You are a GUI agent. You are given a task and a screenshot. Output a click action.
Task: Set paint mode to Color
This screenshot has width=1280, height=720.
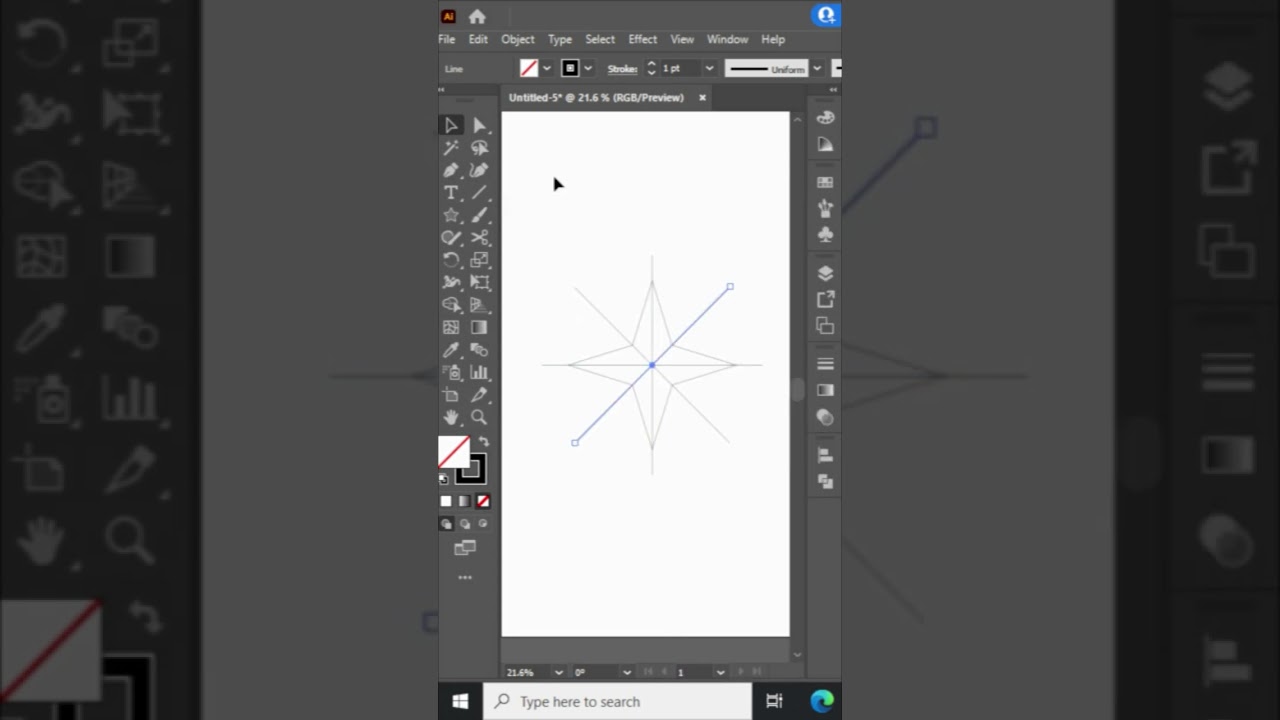point(446,501)
